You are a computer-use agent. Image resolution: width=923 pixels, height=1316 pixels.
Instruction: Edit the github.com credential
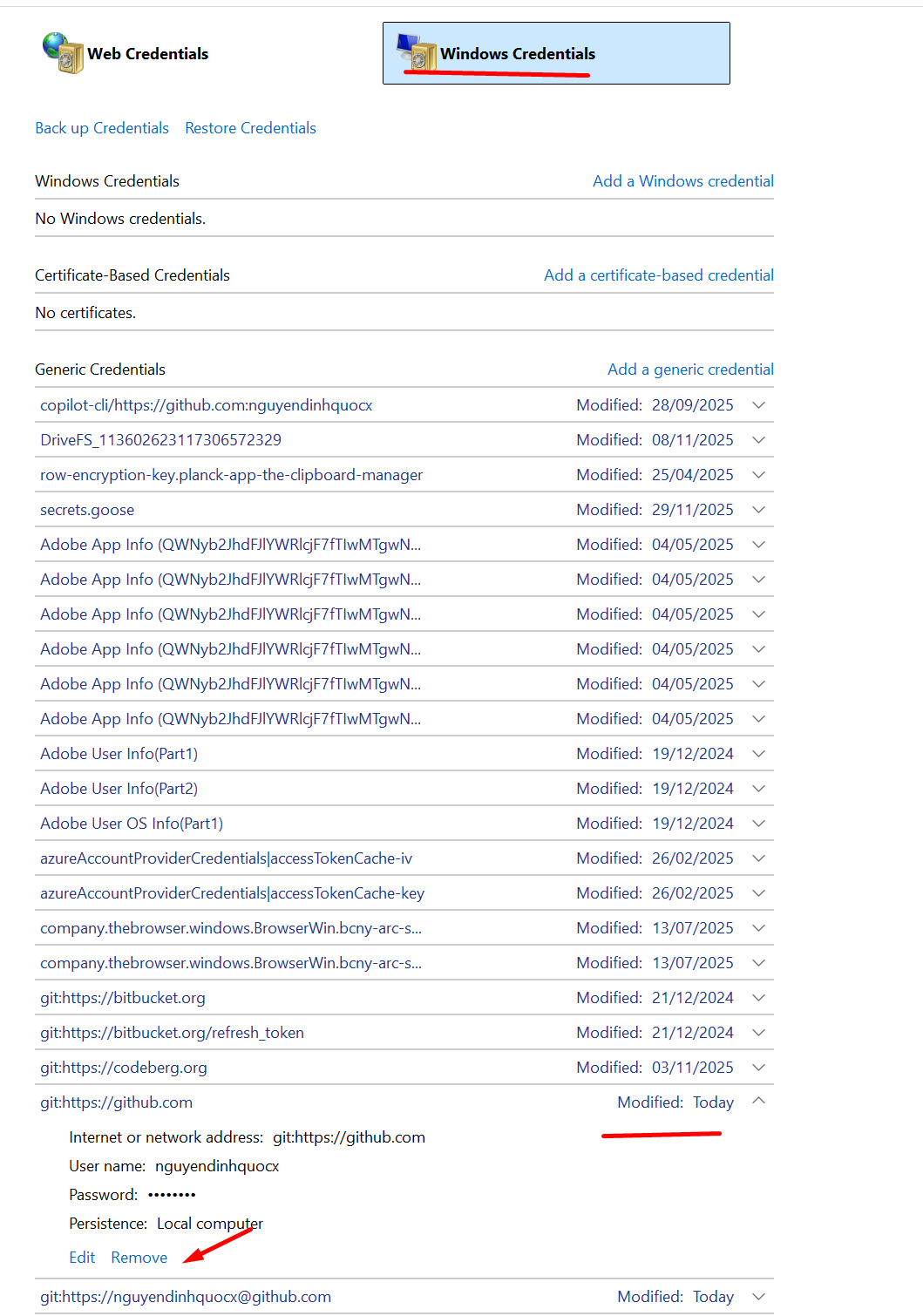point(82,1258)
